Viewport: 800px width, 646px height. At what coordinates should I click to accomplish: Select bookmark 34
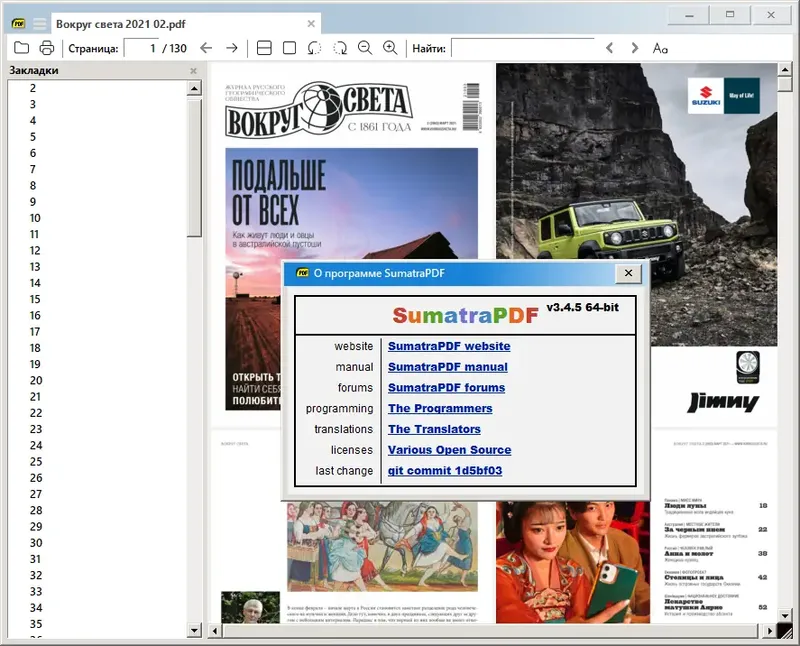tap(36, 608)
